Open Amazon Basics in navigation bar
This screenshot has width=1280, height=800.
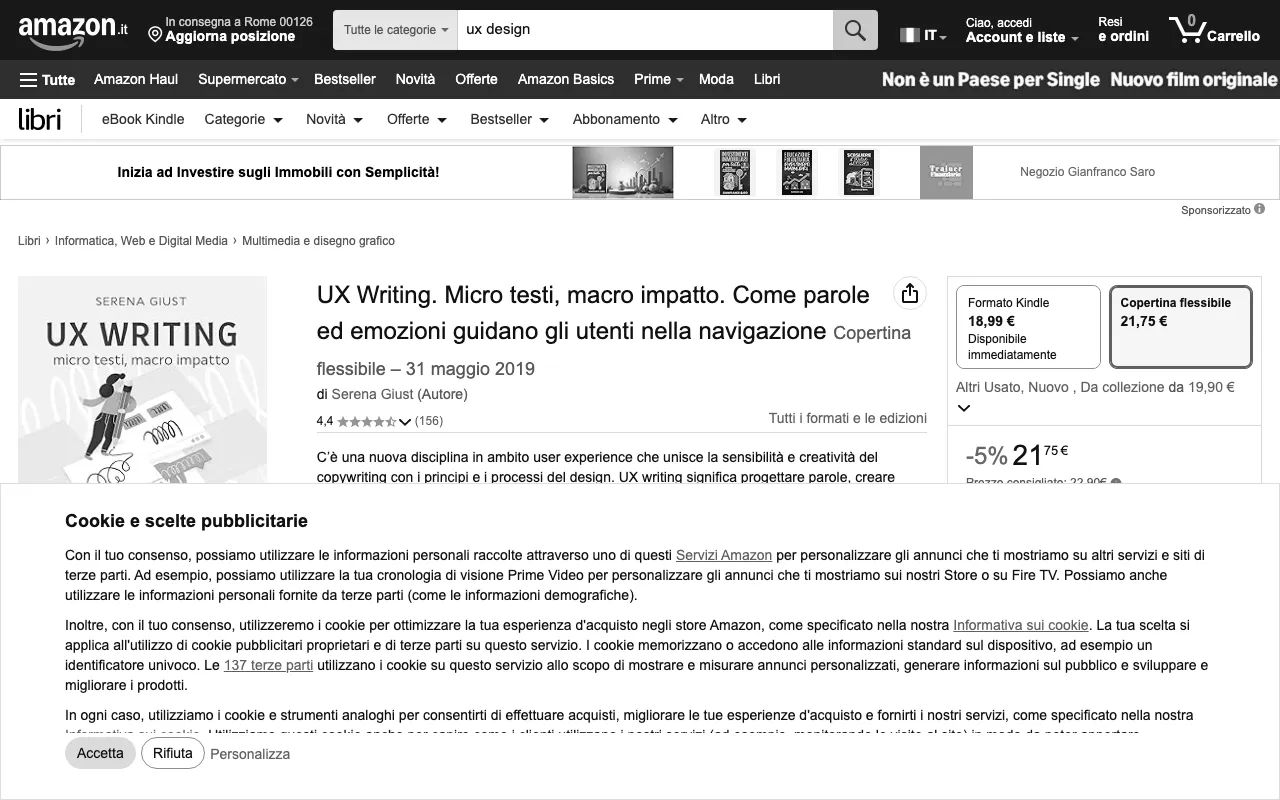point(566,79)
